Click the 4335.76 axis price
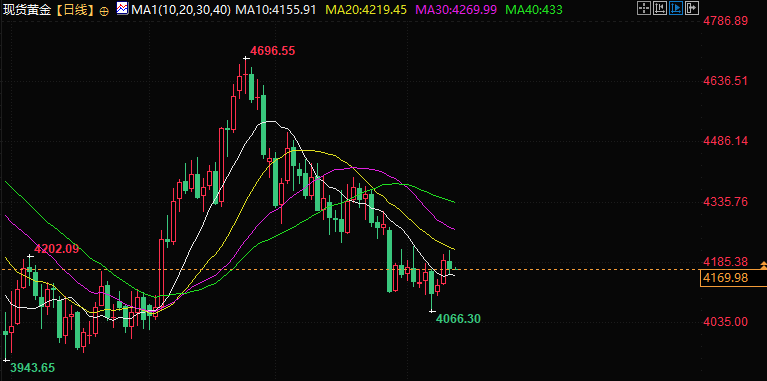 [x=725, y=202]
